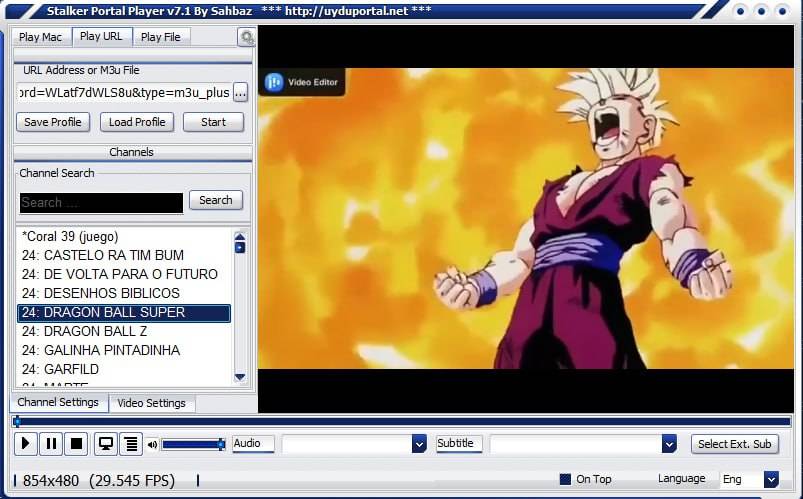Expand the Language Eng dropdown
The height and width of the screenshot is (499, 803).
(x=771, y=480)
